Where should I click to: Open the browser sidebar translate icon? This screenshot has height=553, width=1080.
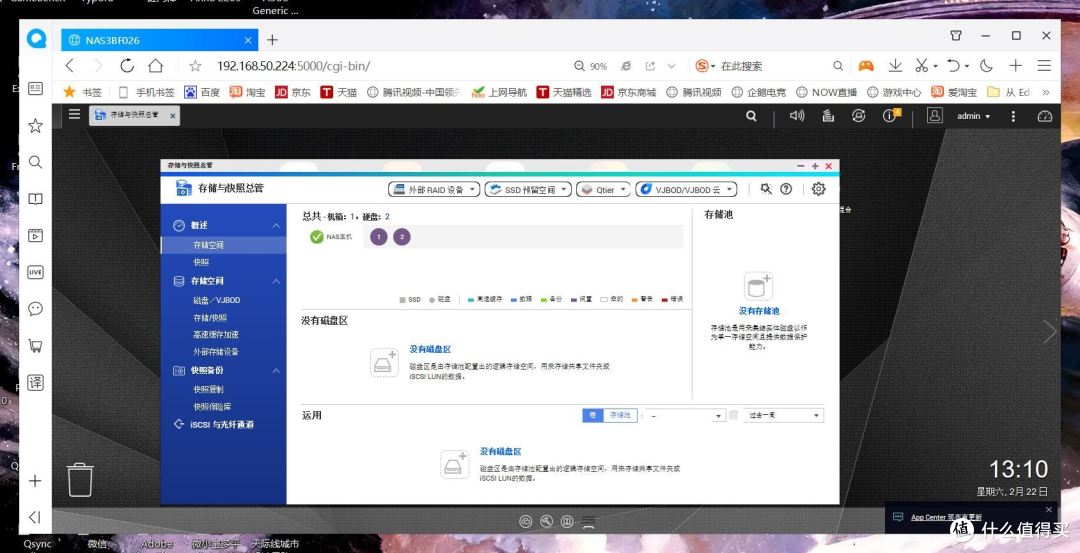coord(35,383)
